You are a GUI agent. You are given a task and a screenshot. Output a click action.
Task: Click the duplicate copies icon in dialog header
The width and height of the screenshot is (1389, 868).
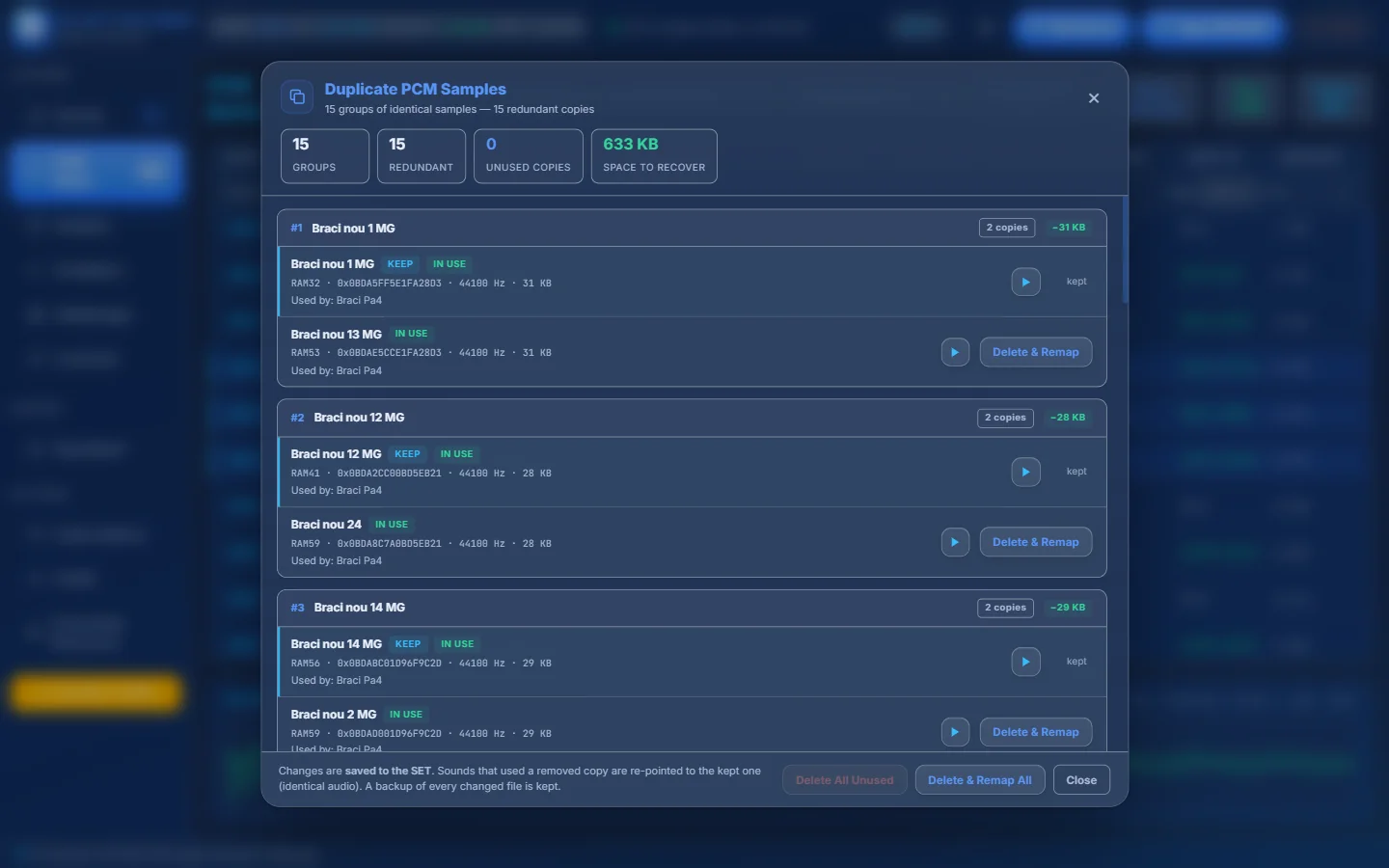tap(297, 96)
